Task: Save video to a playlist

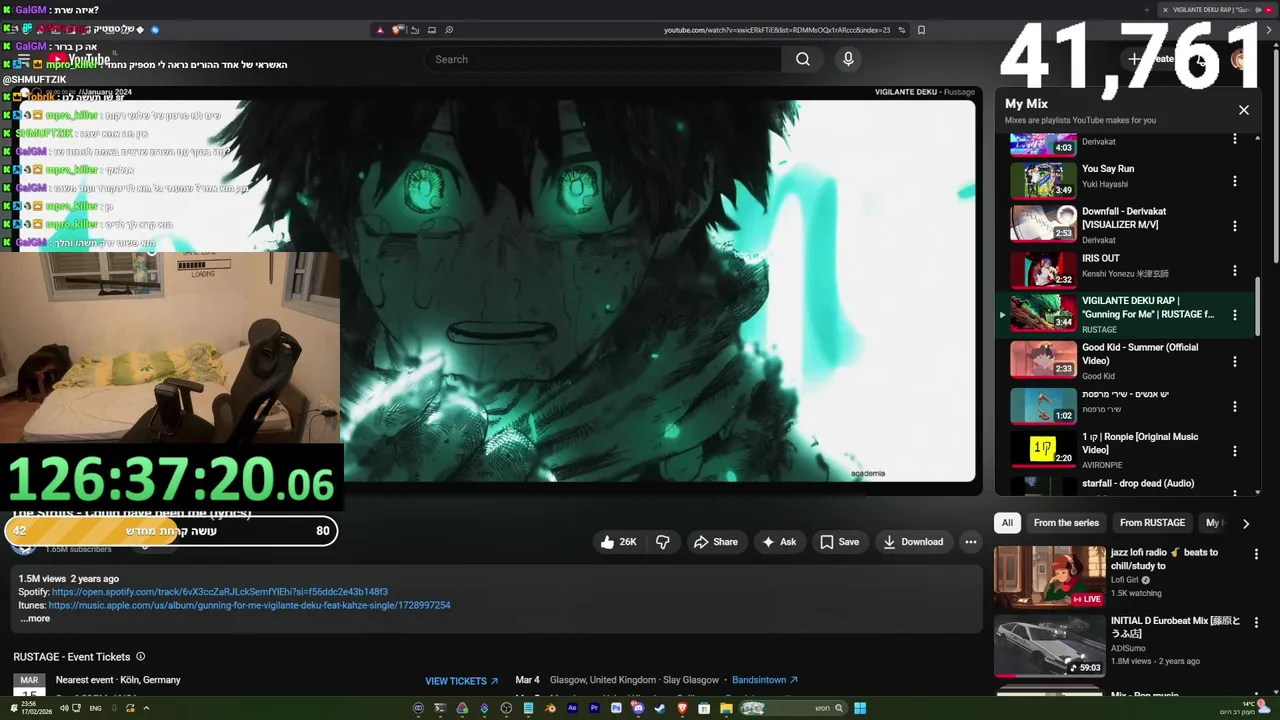Action: coord(840,542)
